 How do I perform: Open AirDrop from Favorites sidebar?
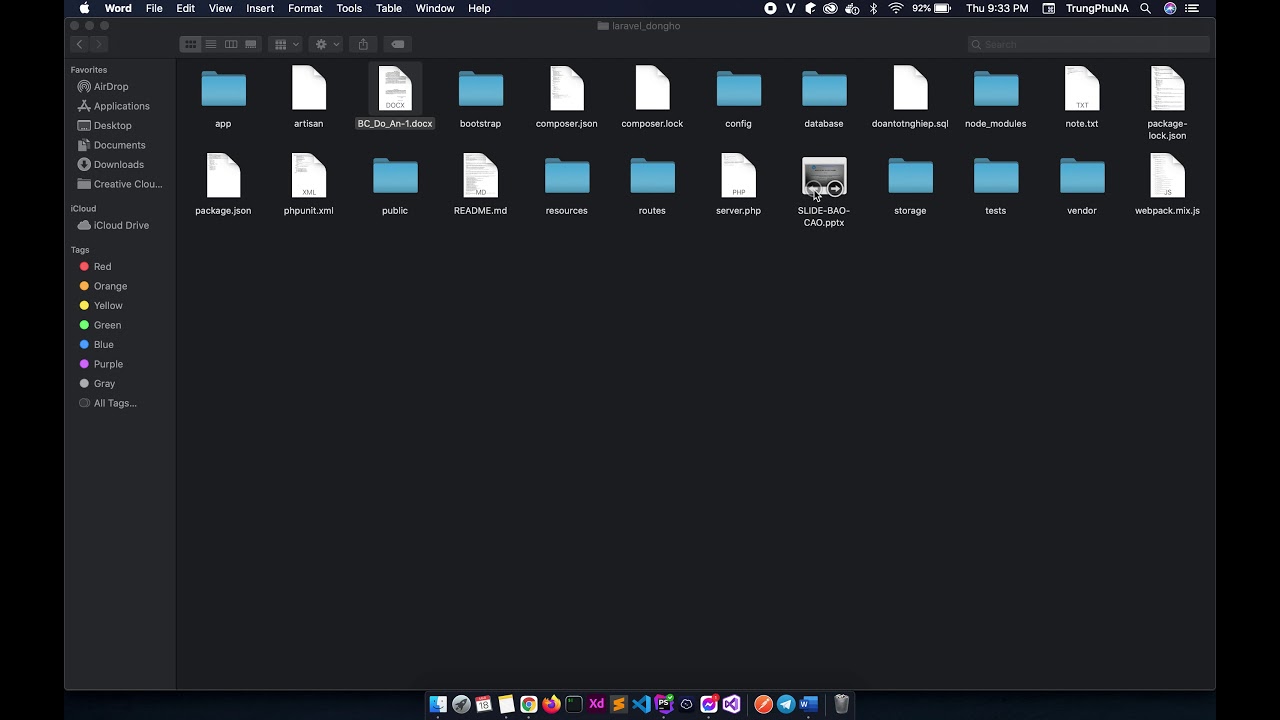pyautogui.click(x=110, y=87)
